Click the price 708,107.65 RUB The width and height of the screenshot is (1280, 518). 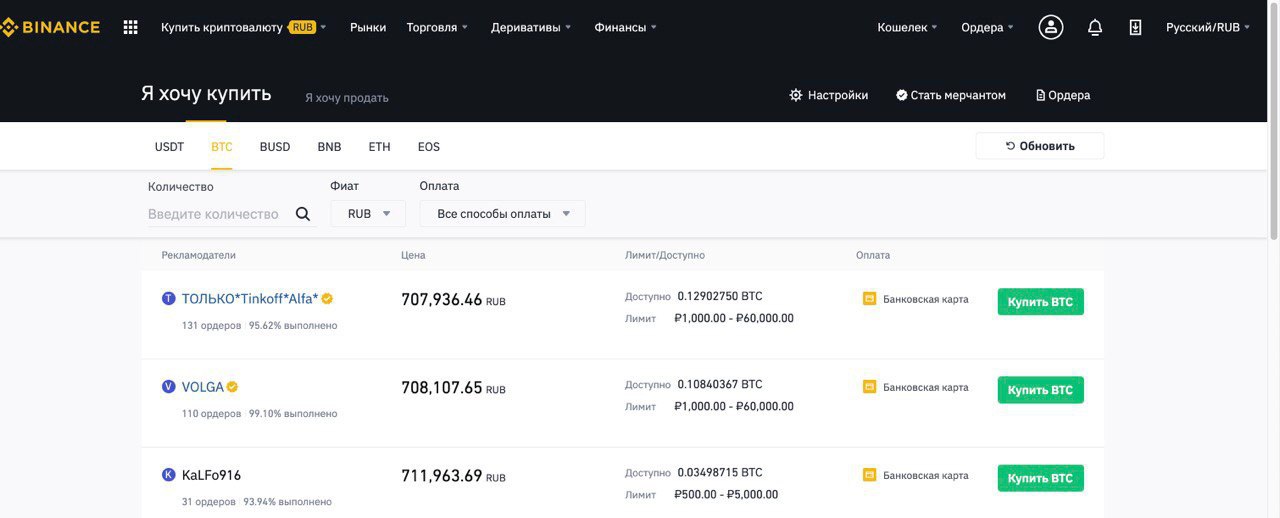pyautogui.click(x=453, y=387)
